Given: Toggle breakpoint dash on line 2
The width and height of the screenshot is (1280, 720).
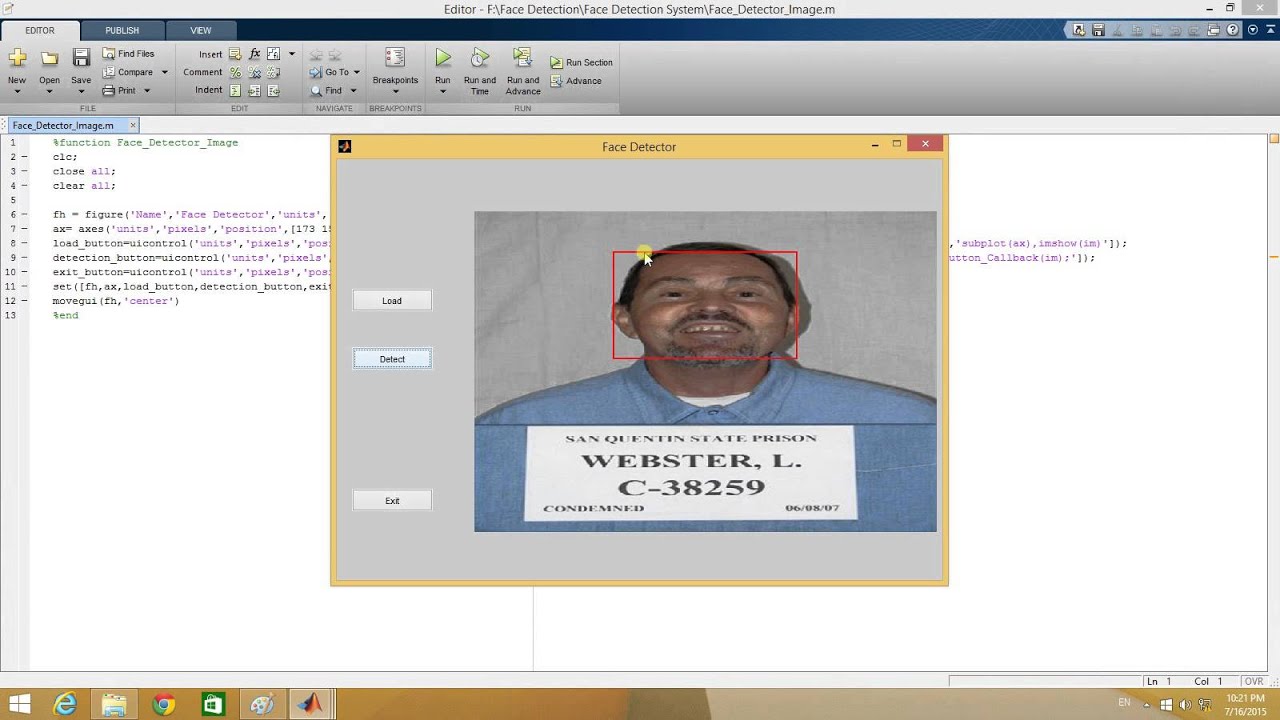Looking at the screenshot, I should point(24,157).
